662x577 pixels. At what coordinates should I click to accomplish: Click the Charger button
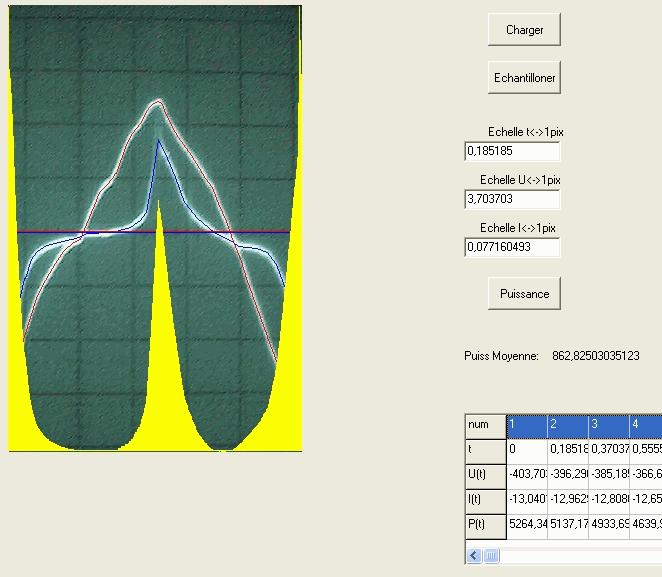[524, 30]
